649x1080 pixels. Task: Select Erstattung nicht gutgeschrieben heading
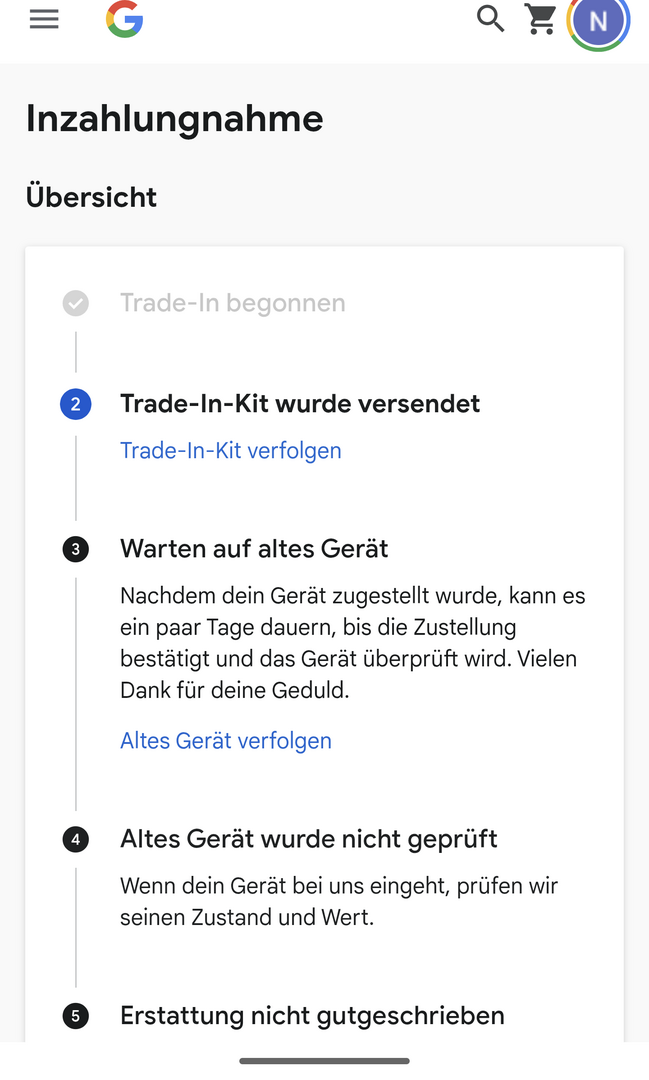(x=312, y=1017)
